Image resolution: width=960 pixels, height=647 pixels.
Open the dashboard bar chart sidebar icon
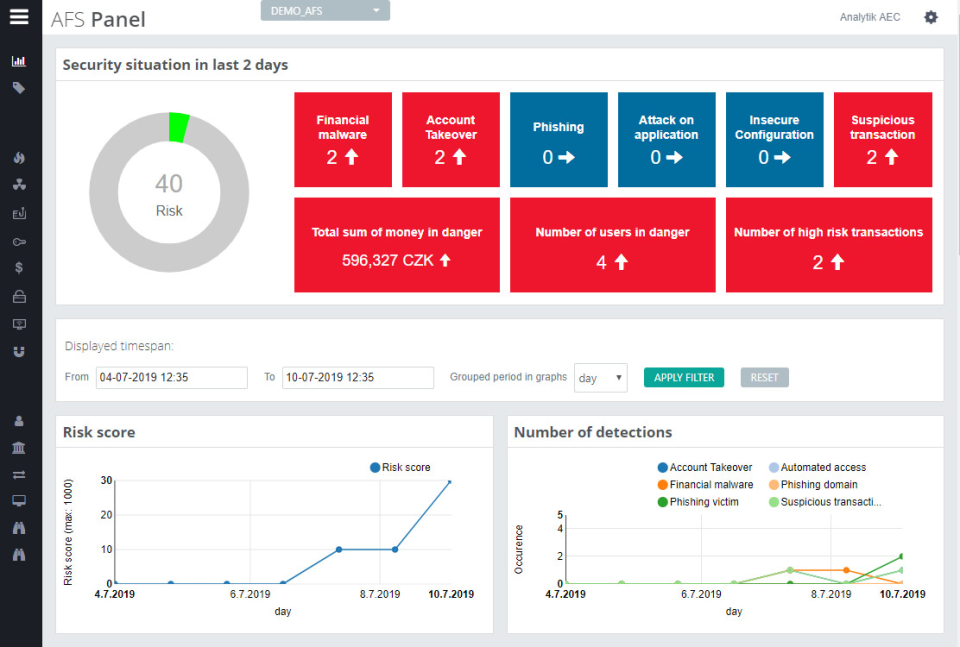(x=19, y=61)
